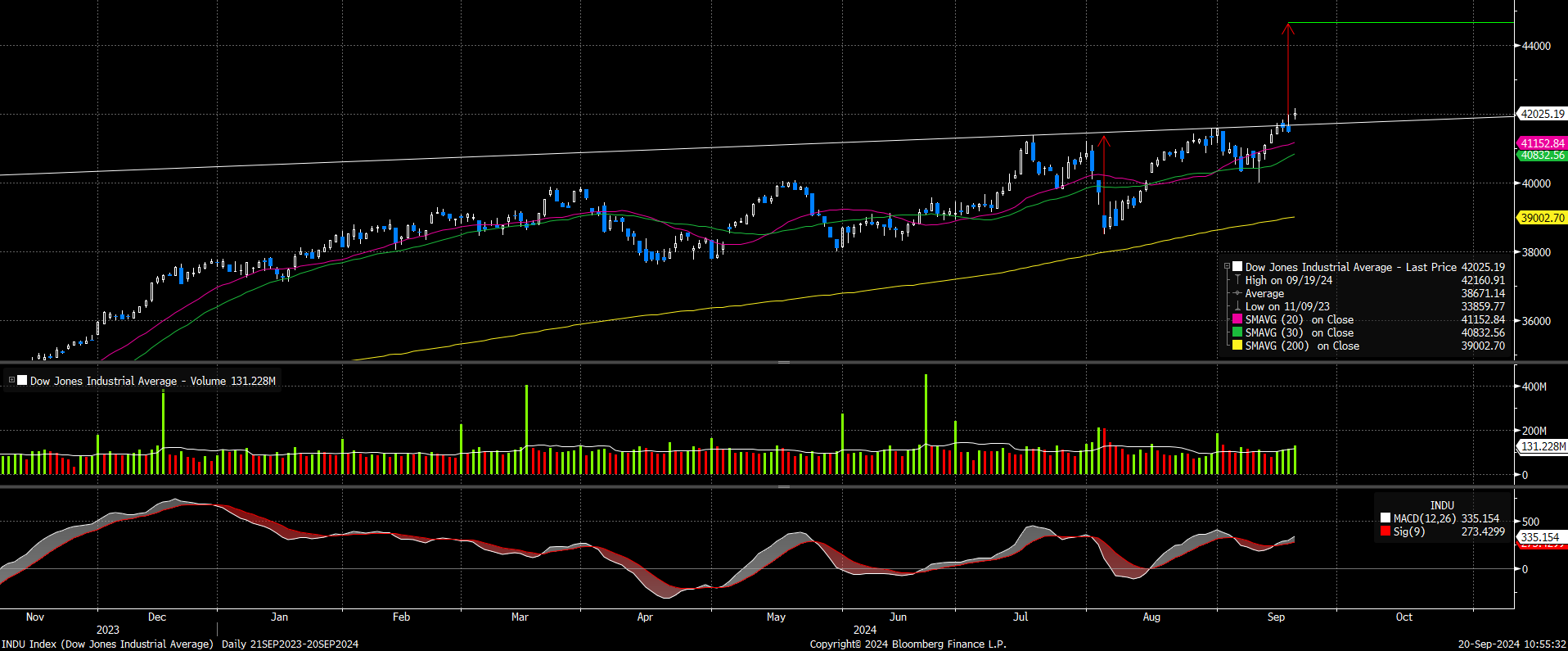Click the 400M volume axis label

(x=1534, y=387)
